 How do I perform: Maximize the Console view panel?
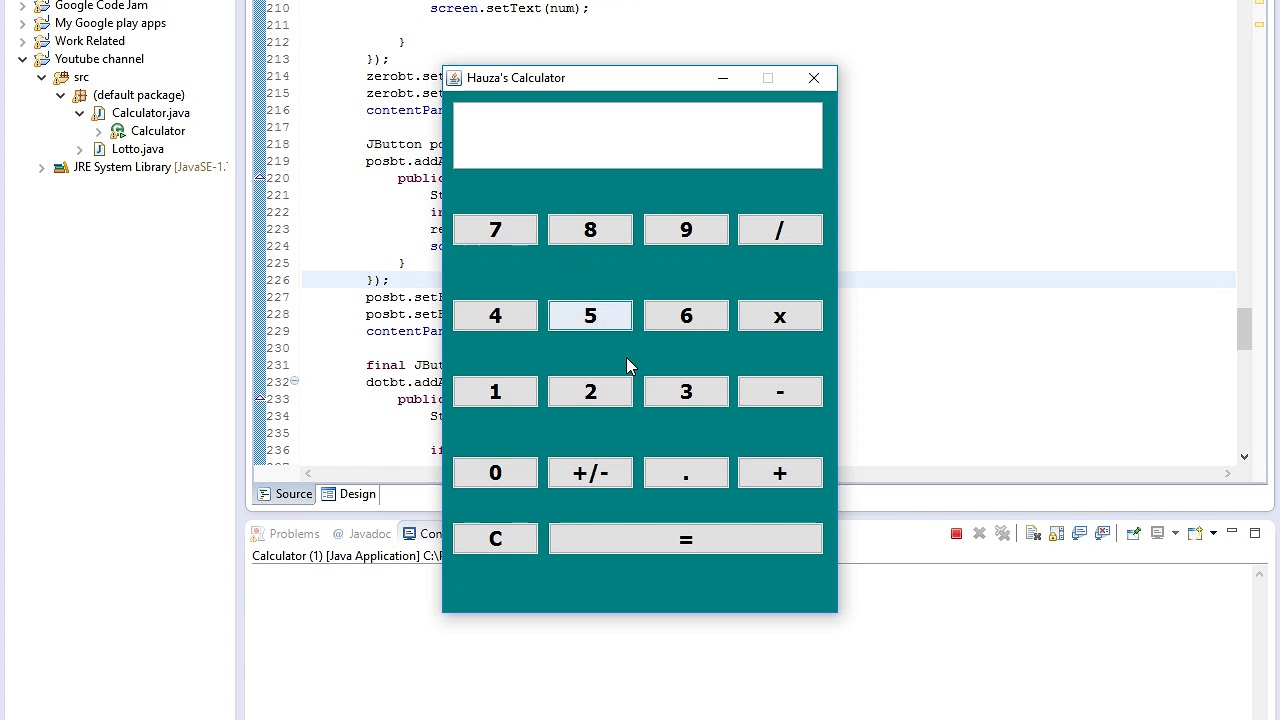pos(1255,533)
